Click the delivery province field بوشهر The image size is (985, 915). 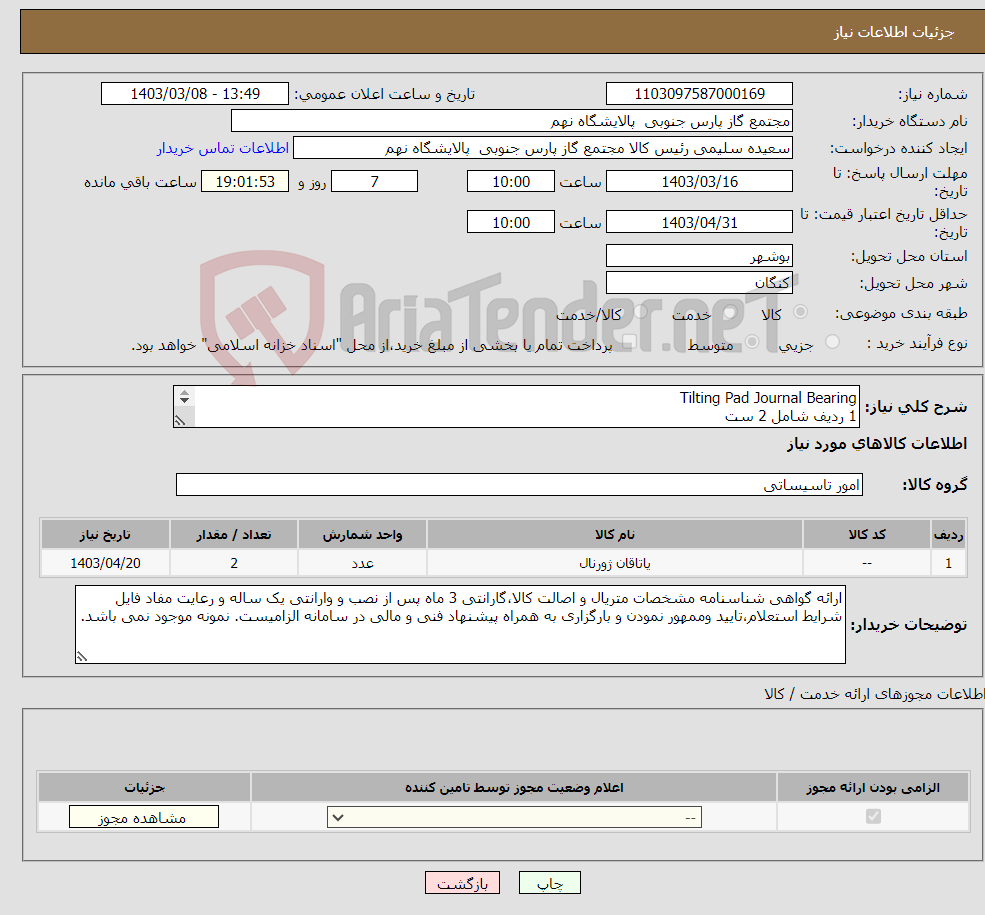coord(699,256)
